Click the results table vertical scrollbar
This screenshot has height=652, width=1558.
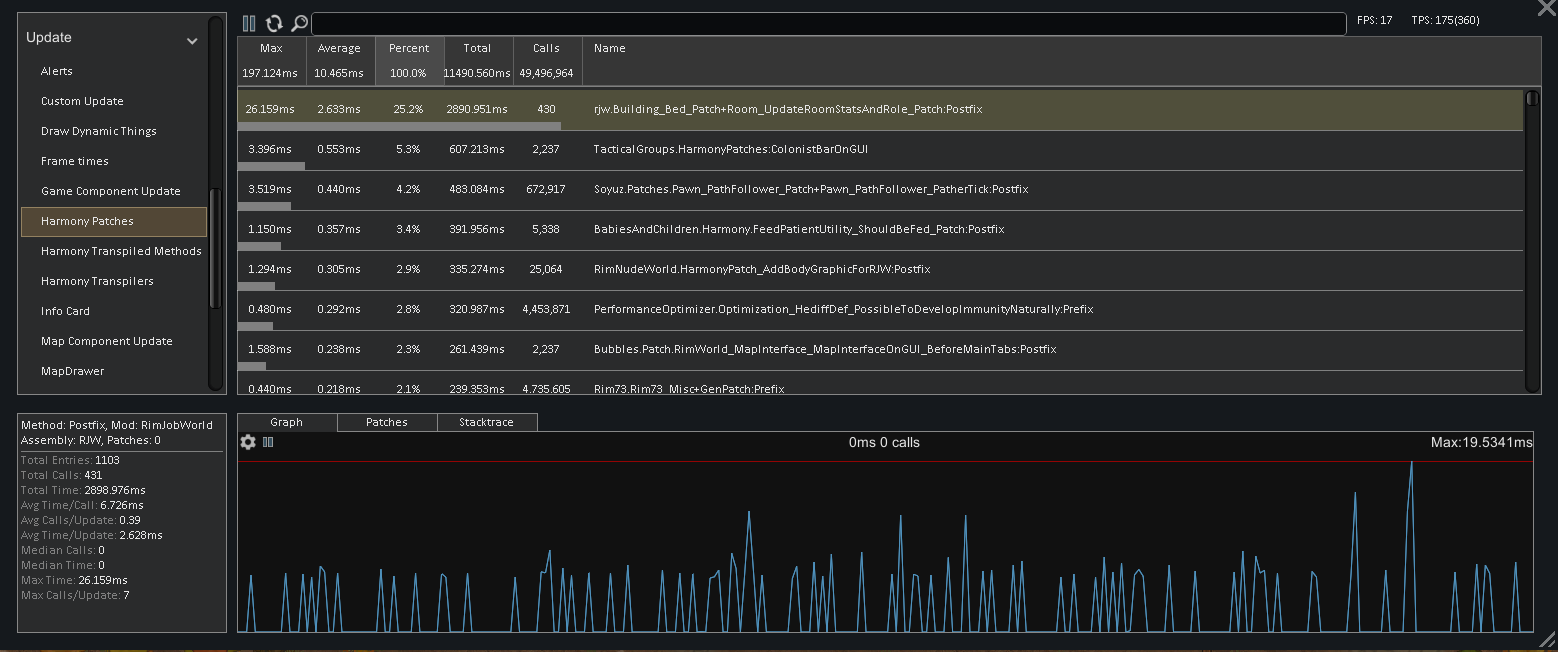pos(1532,241)
